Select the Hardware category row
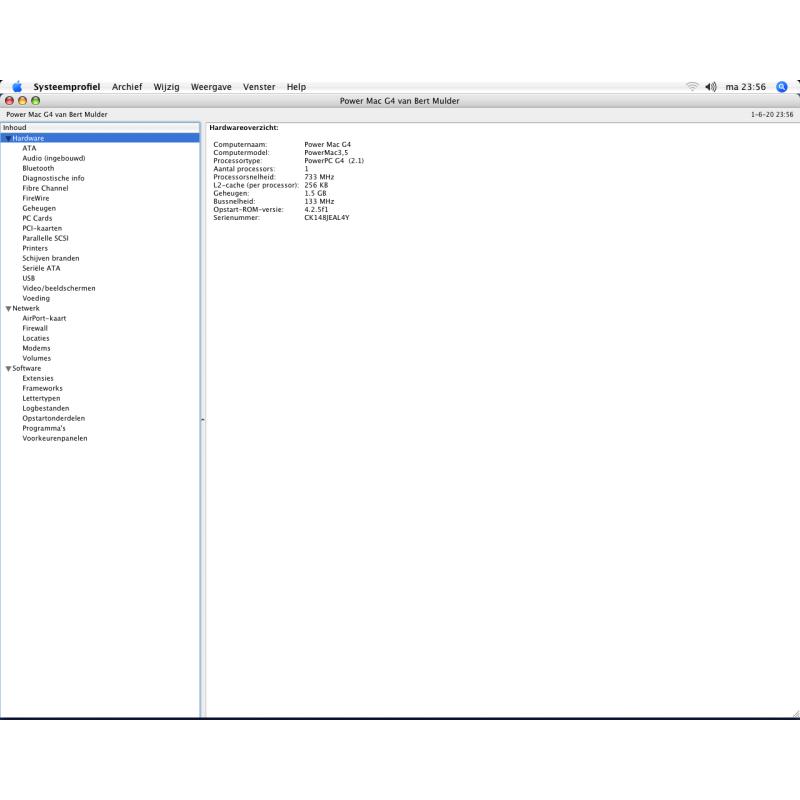This screenshot has height=800, width=800. tap(100, 138)
